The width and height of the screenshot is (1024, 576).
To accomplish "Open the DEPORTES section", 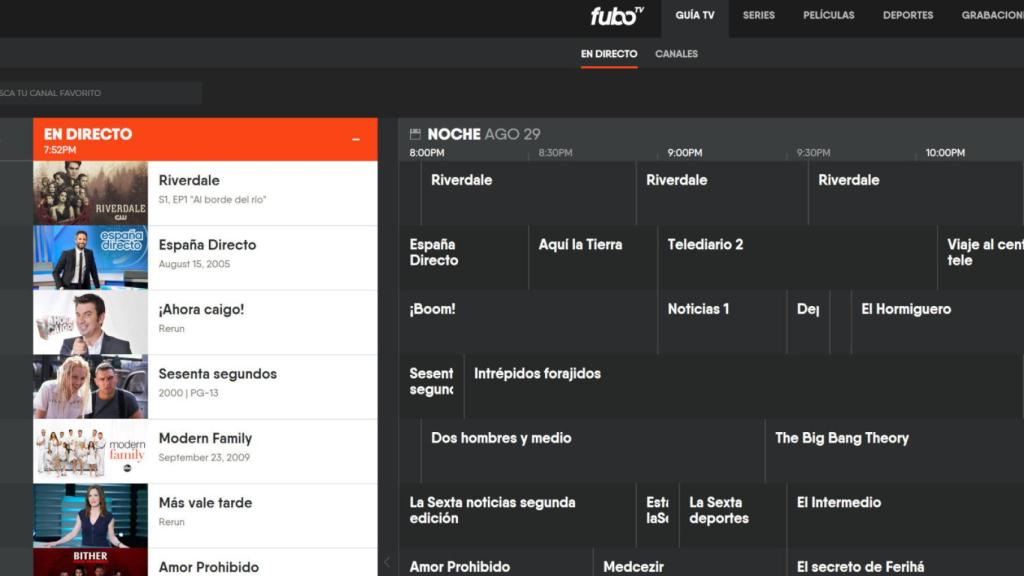I will (x=906, y=15).
